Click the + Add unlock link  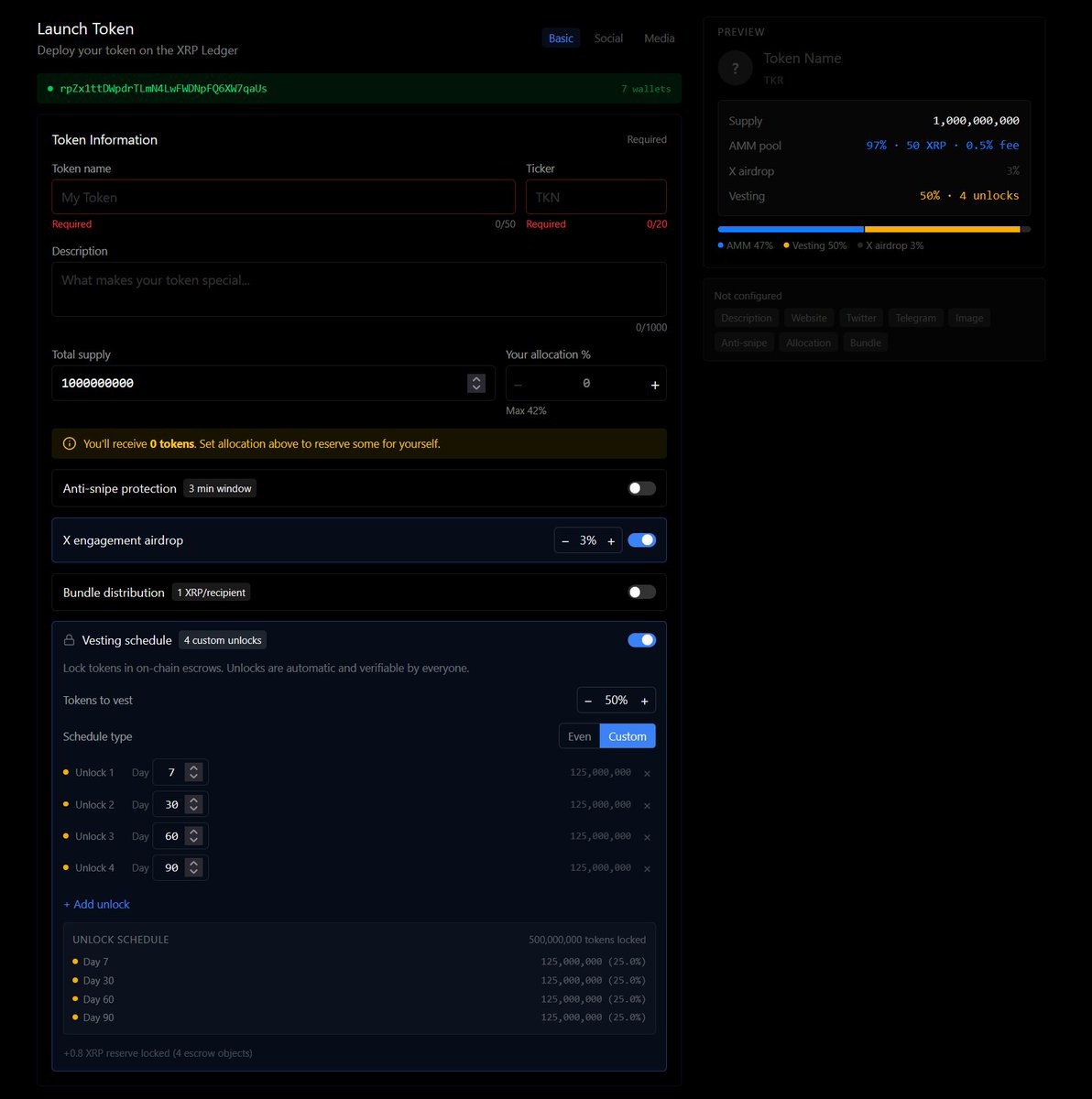tap(96, 904)
